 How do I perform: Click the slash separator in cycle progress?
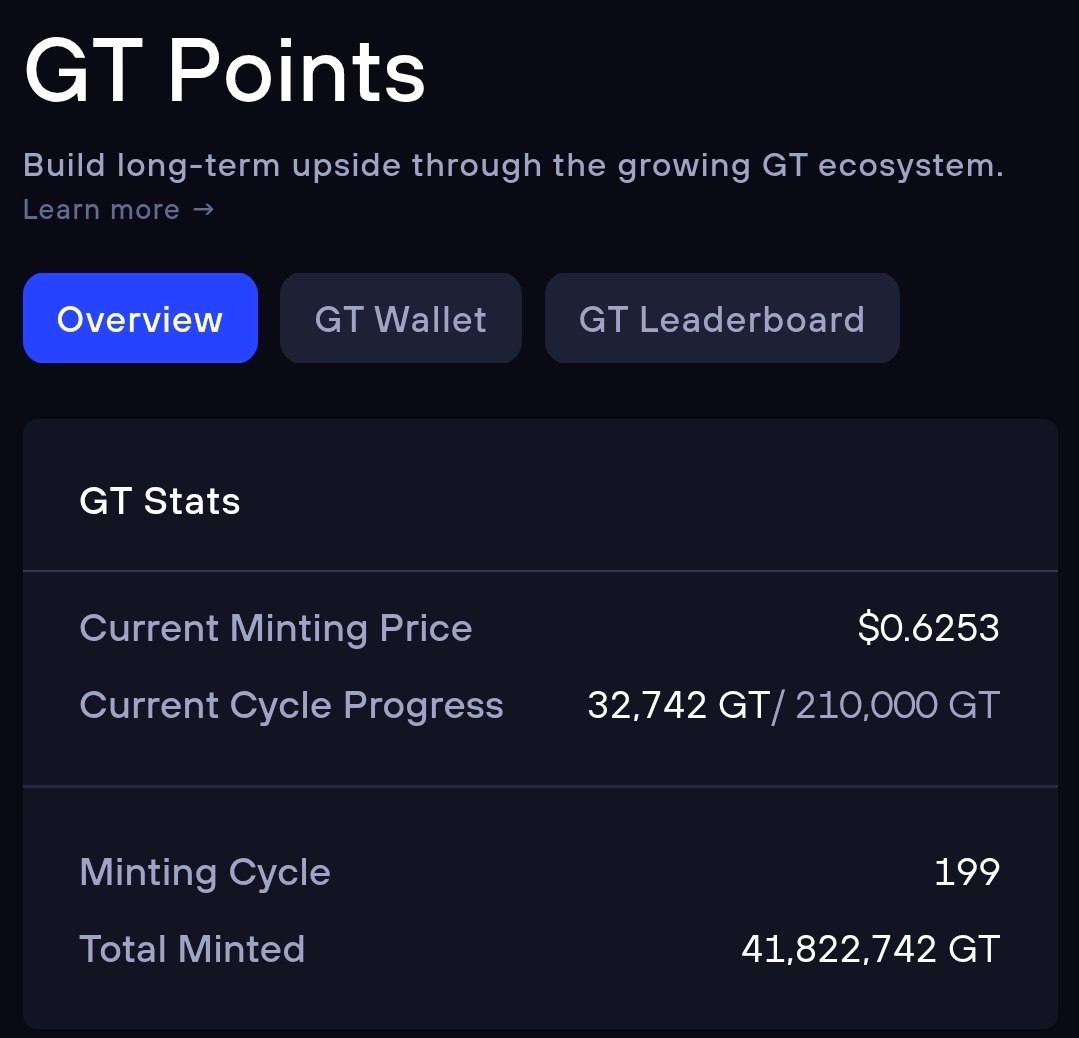(778, 706)
